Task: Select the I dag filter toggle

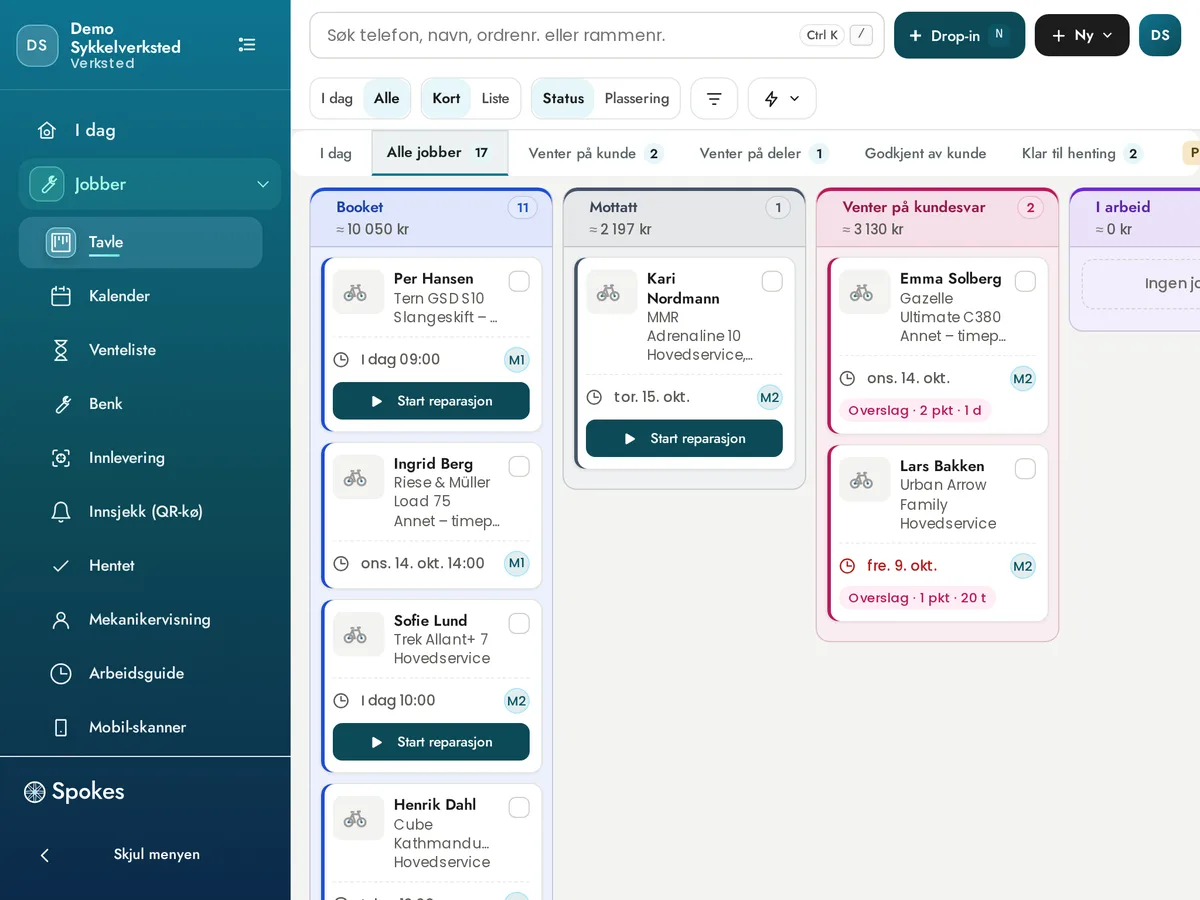Action: pyautogui.click(x=337, y=99)
